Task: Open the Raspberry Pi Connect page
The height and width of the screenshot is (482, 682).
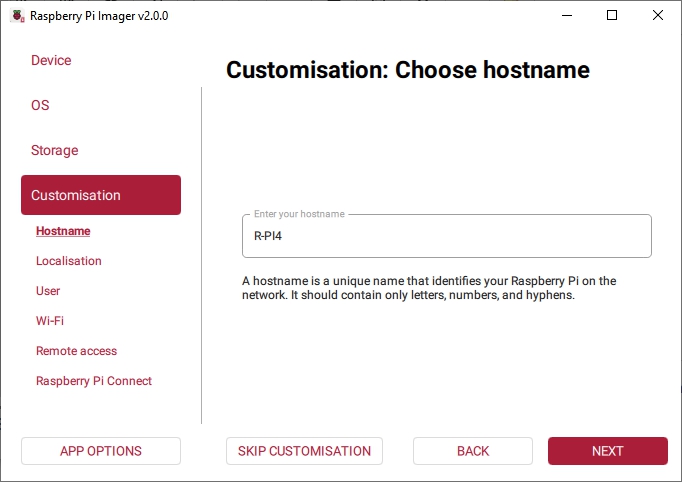Action: (x=94, y=381)
